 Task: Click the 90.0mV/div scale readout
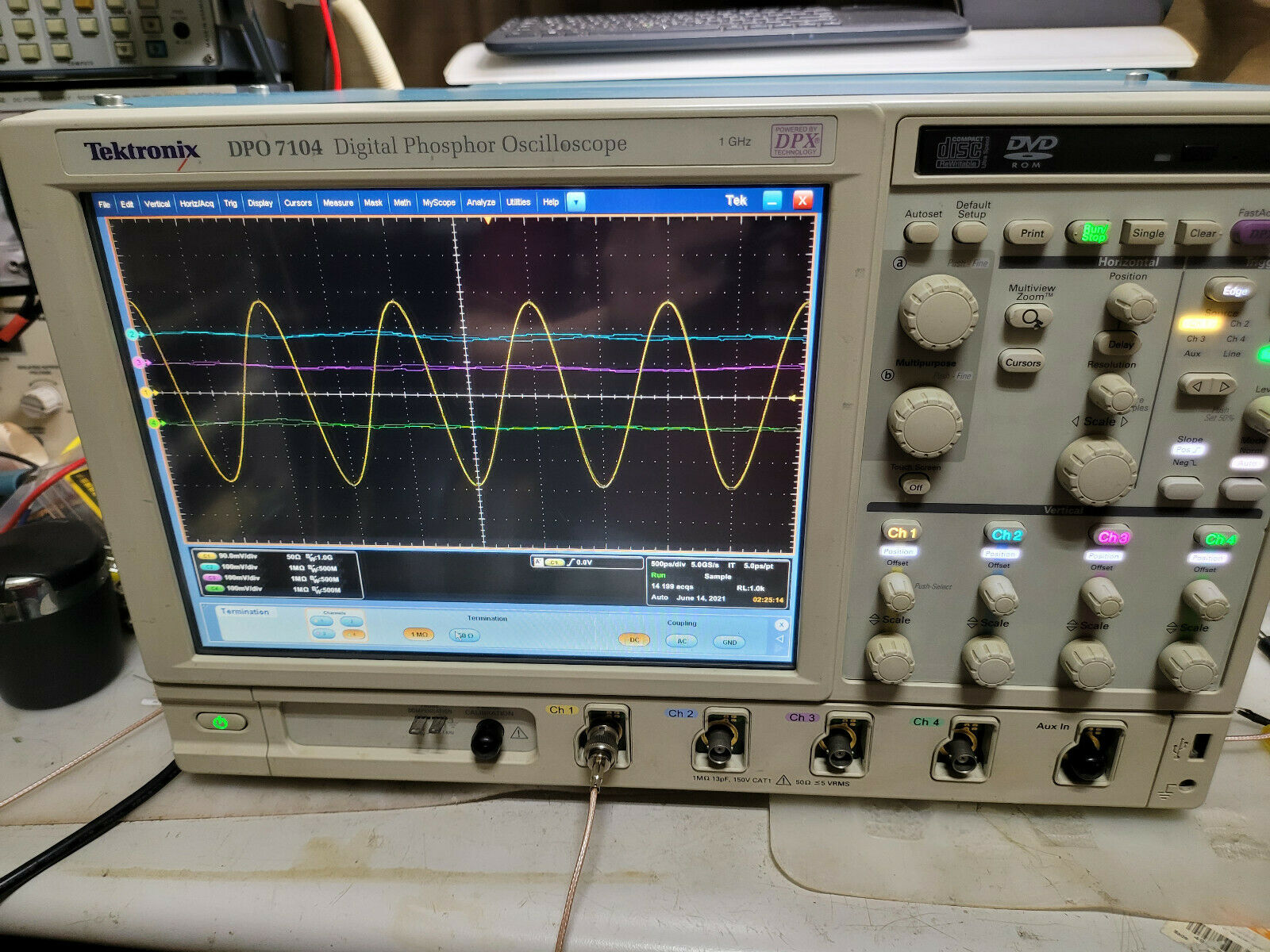pos(238,555)
